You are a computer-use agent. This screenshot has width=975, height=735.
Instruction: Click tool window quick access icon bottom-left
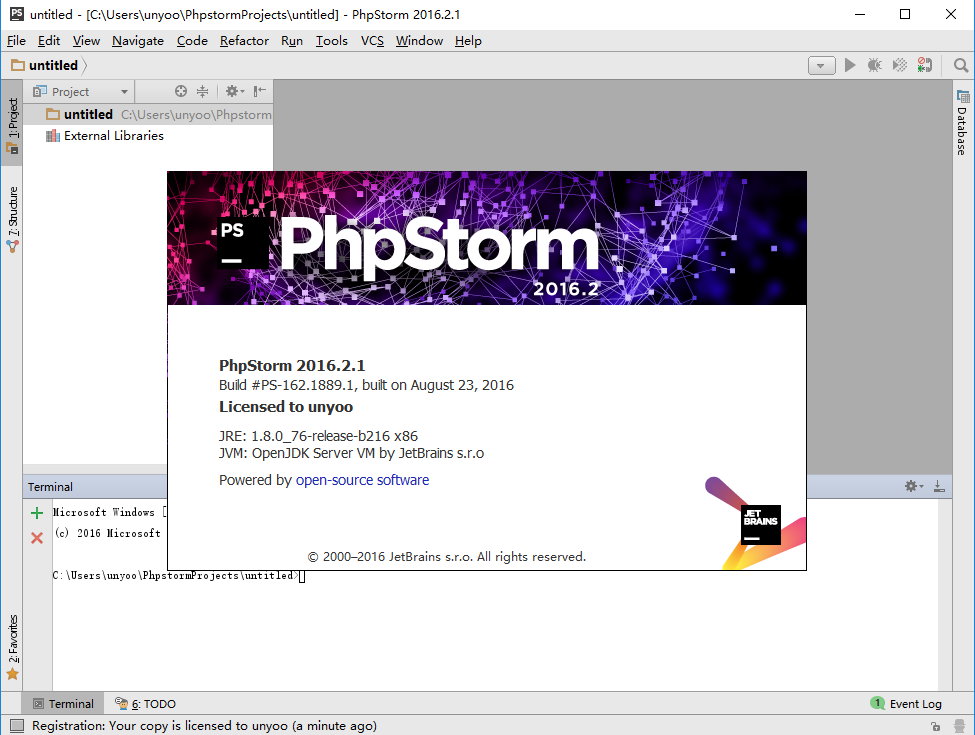point(17,726)
